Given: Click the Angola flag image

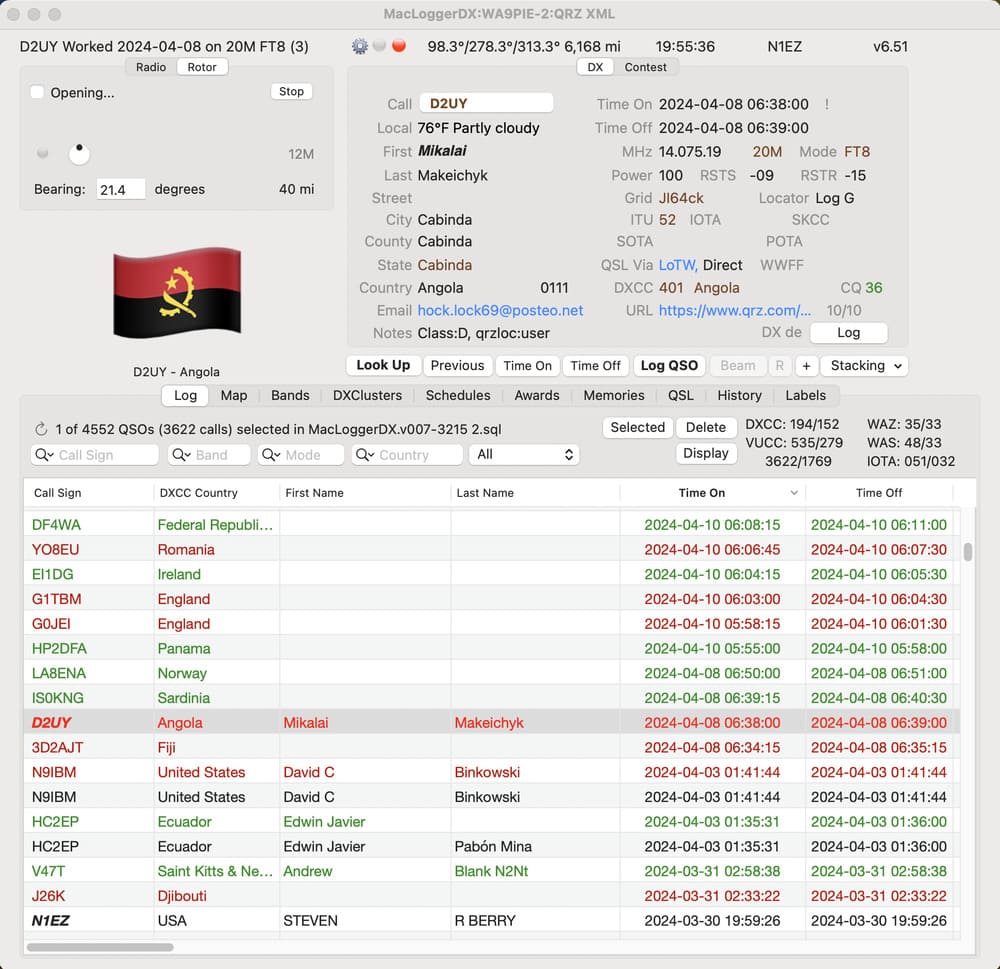Looking at the screenshot, I should pos(177,293).
